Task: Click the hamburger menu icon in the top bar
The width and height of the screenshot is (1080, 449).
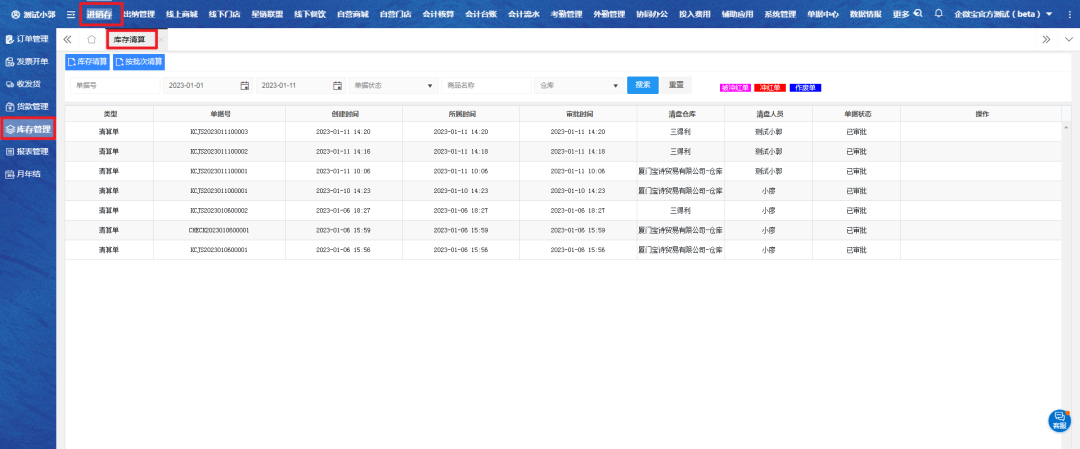Action: [70, 14]
